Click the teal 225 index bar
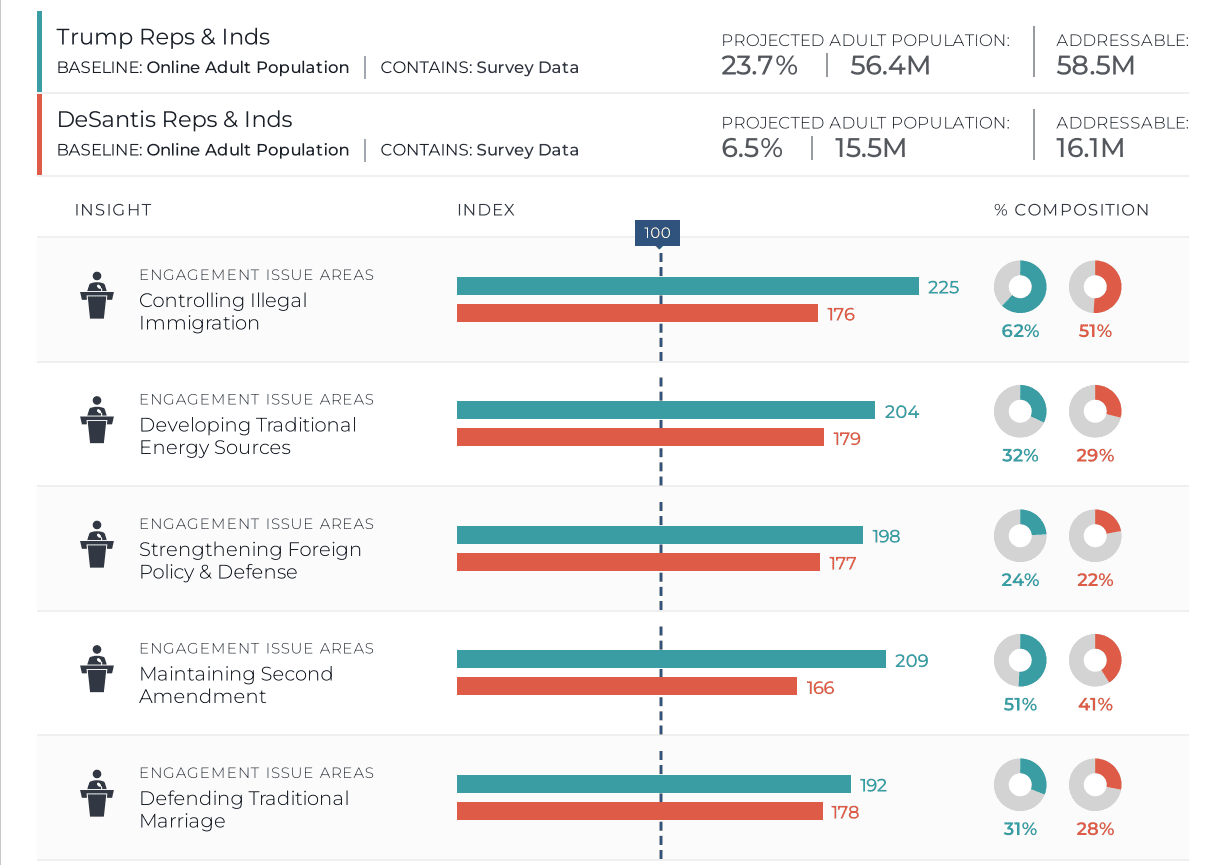 (x=687, y=287)
